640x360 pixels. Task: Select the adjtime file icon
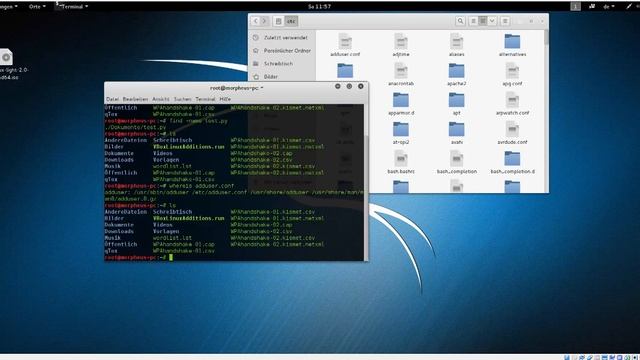point(401,41)
